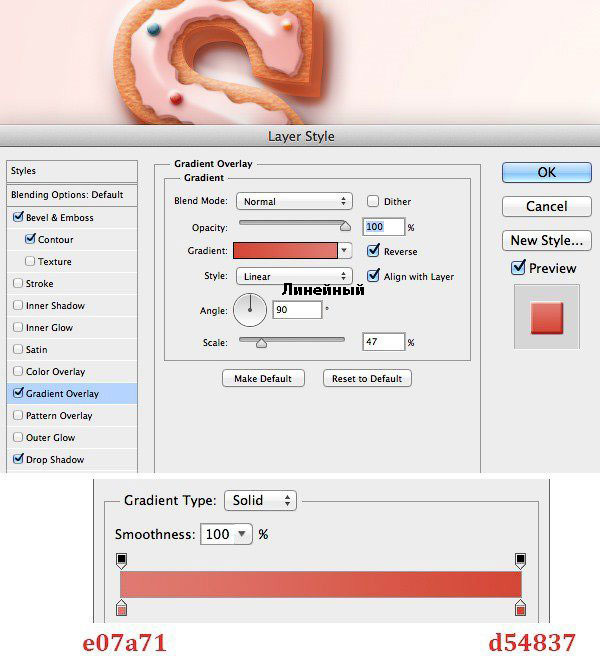The width and height of the screenshot is (600, 671).
Task: Click the Angle dial control
Action: click(x=250, y=310)
